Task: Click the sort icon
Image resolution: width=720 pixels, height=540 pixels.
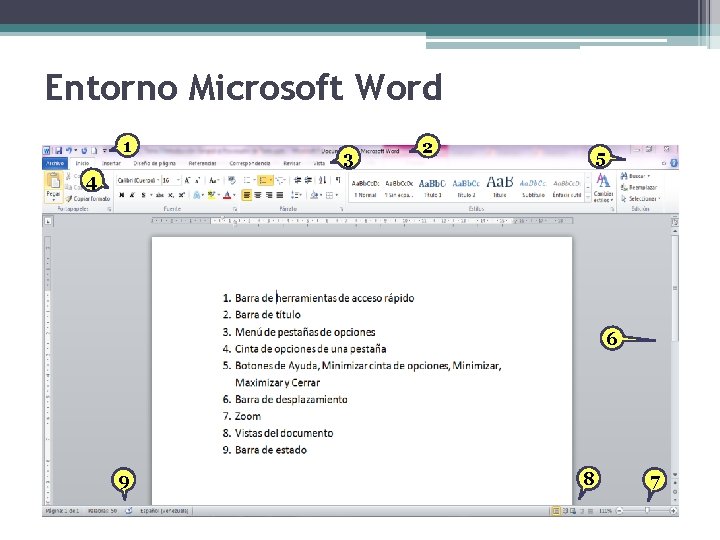Action: click(x=323, y=180)
